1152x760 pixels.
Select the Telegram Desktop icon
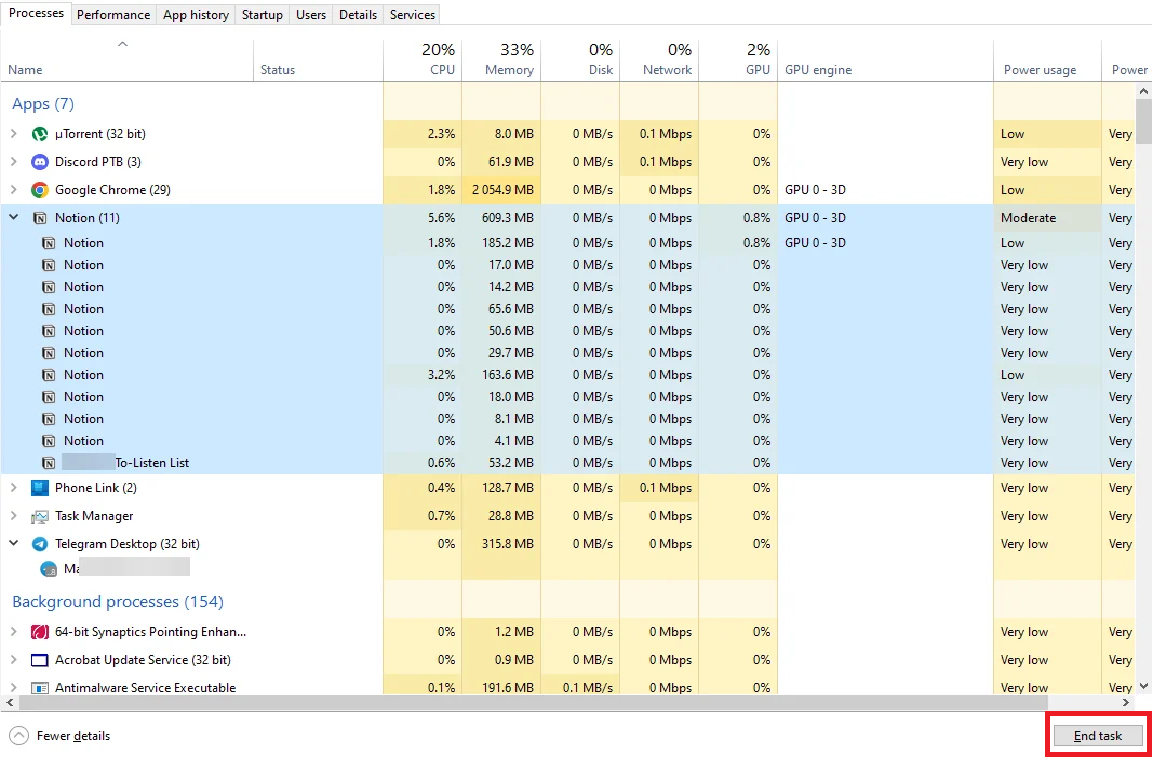(x=40, y=544)
